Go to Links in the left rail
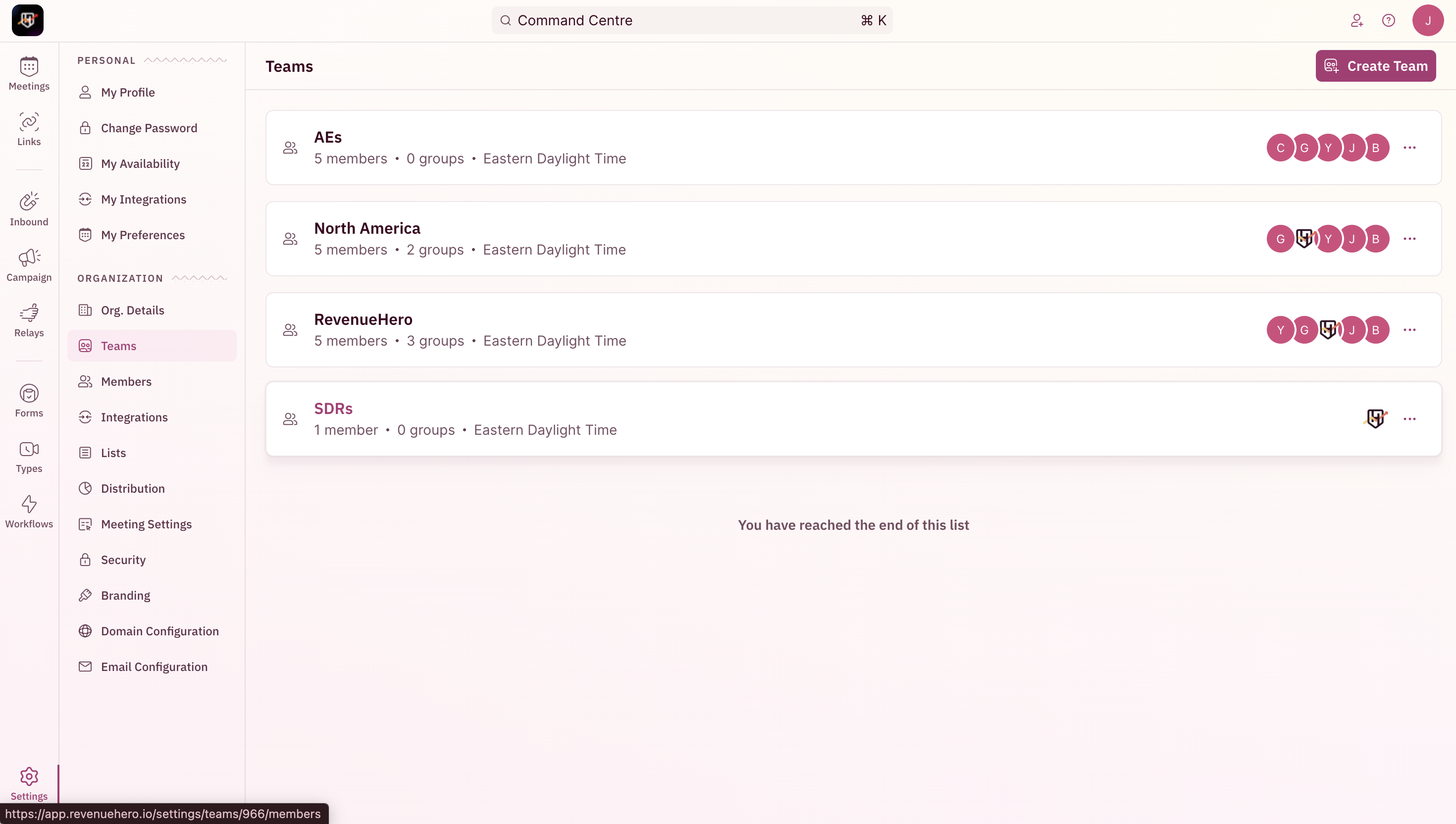 pos(29,129)
